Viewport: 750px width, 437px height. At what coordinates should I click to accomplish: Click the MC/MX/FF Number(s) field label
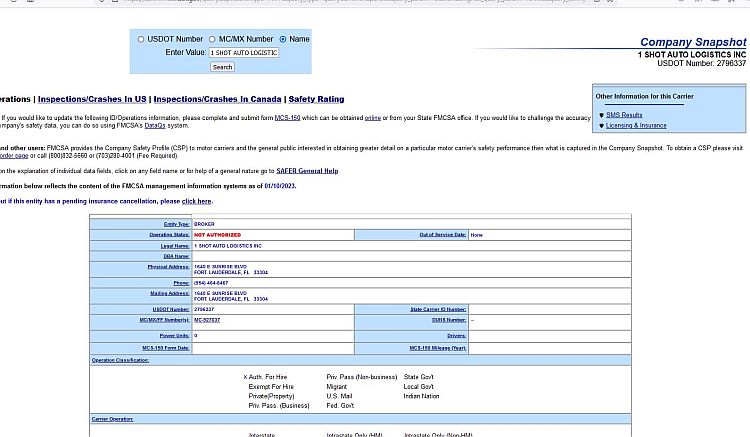(165, 320)
